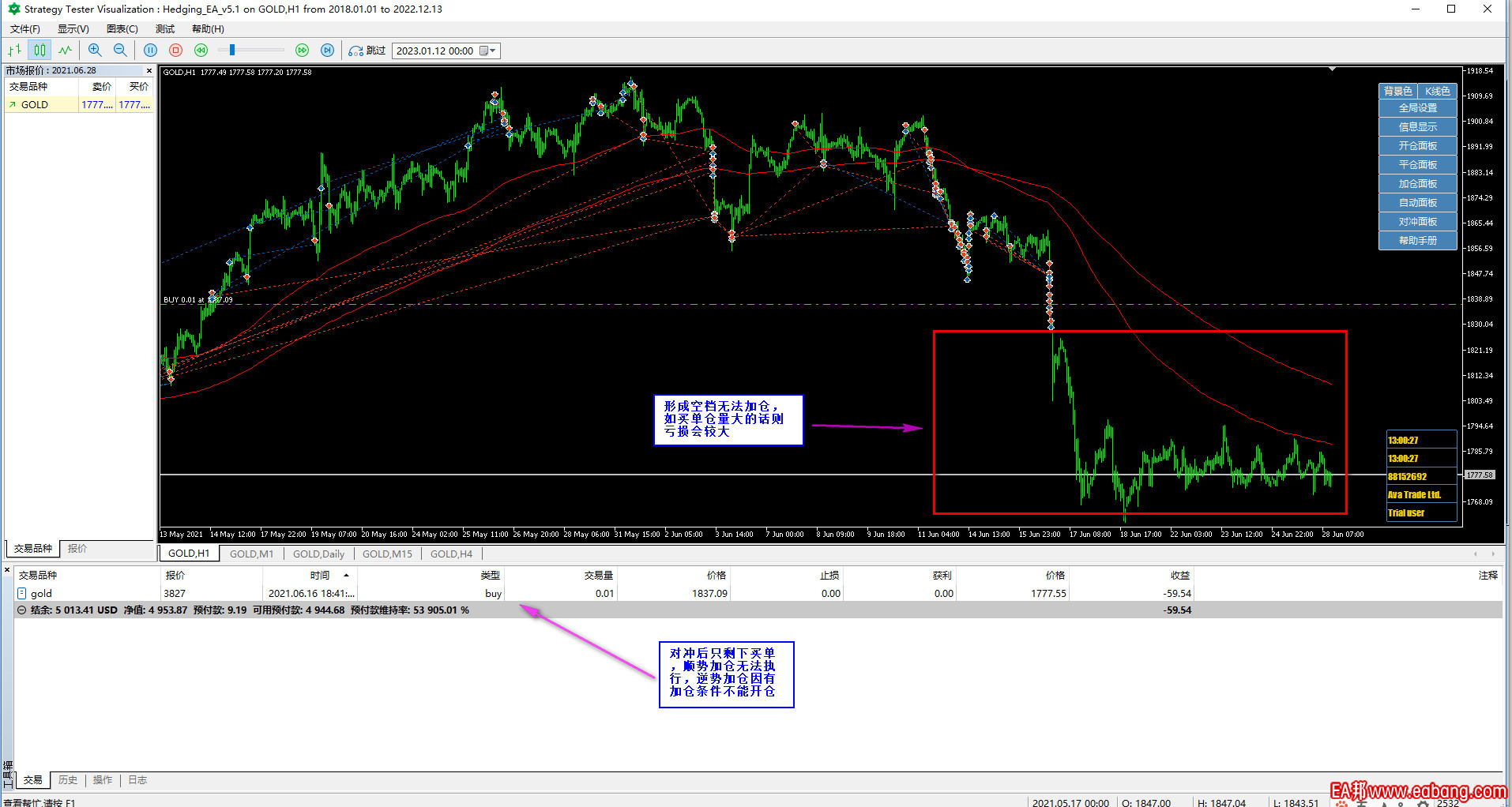Click the 卖价 column header
The image size is (1512, 807).
click(97, 87)
